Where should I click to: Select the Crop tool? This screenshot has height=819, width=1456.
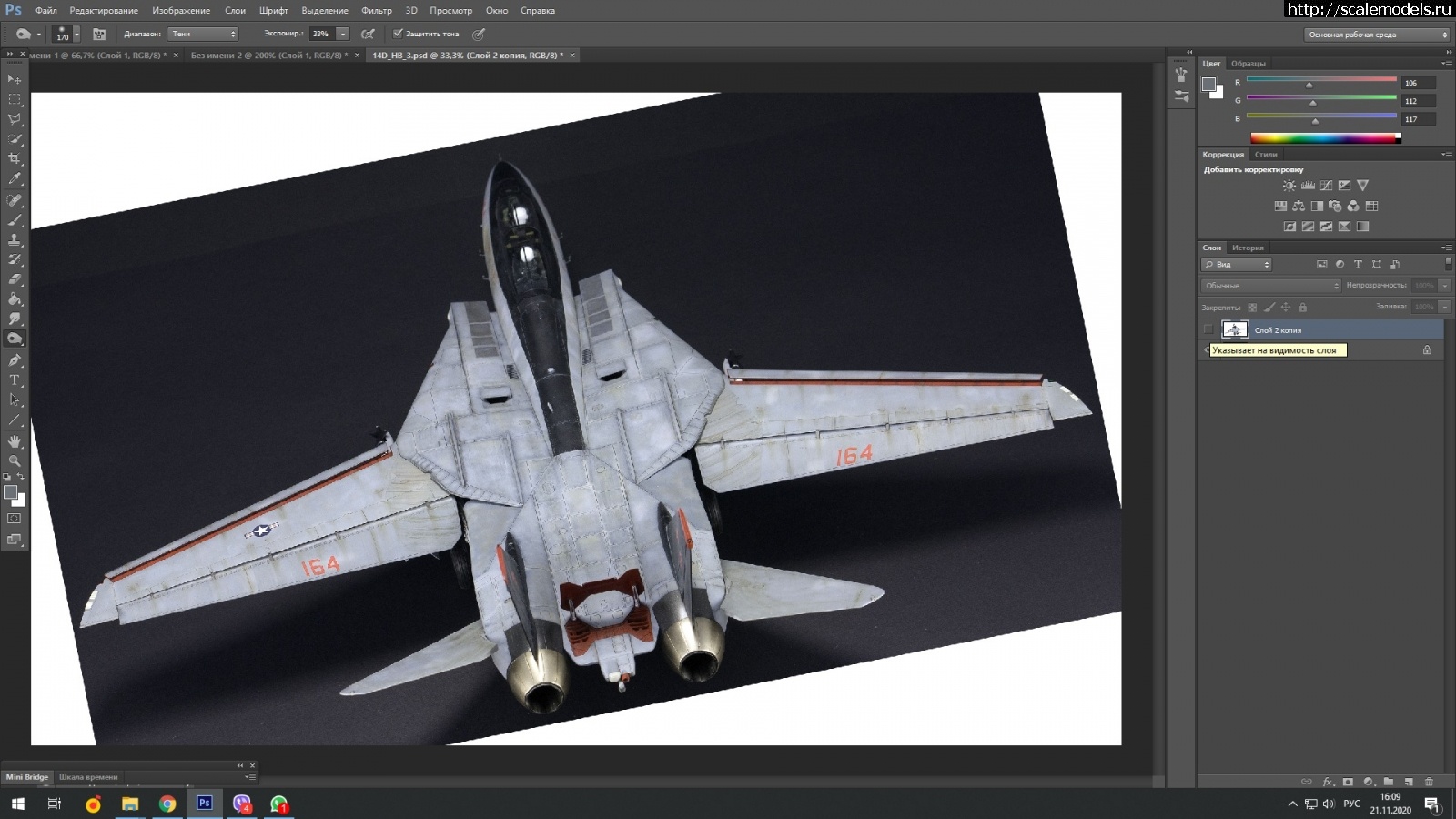click(x=15, y=158)
